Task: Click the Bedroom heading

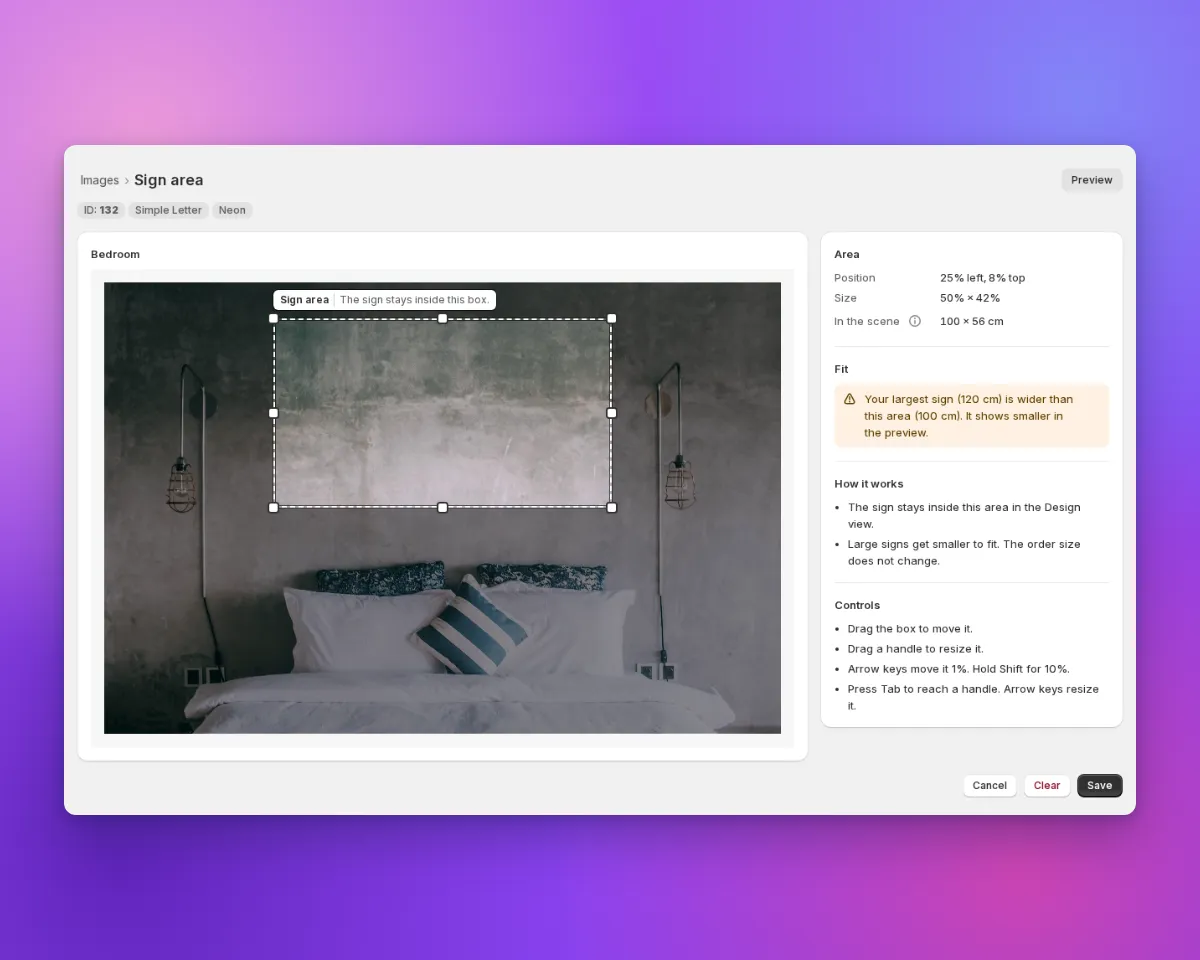Action: (x=115, y=254)
